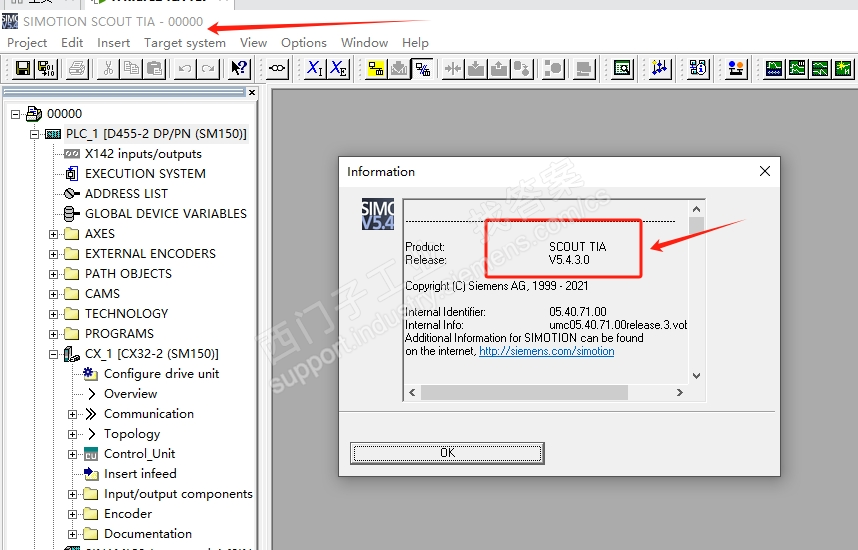Click the greyed icon with two arrows pointing inward
This screenshot has width=858, height=550.
point(453,68)
